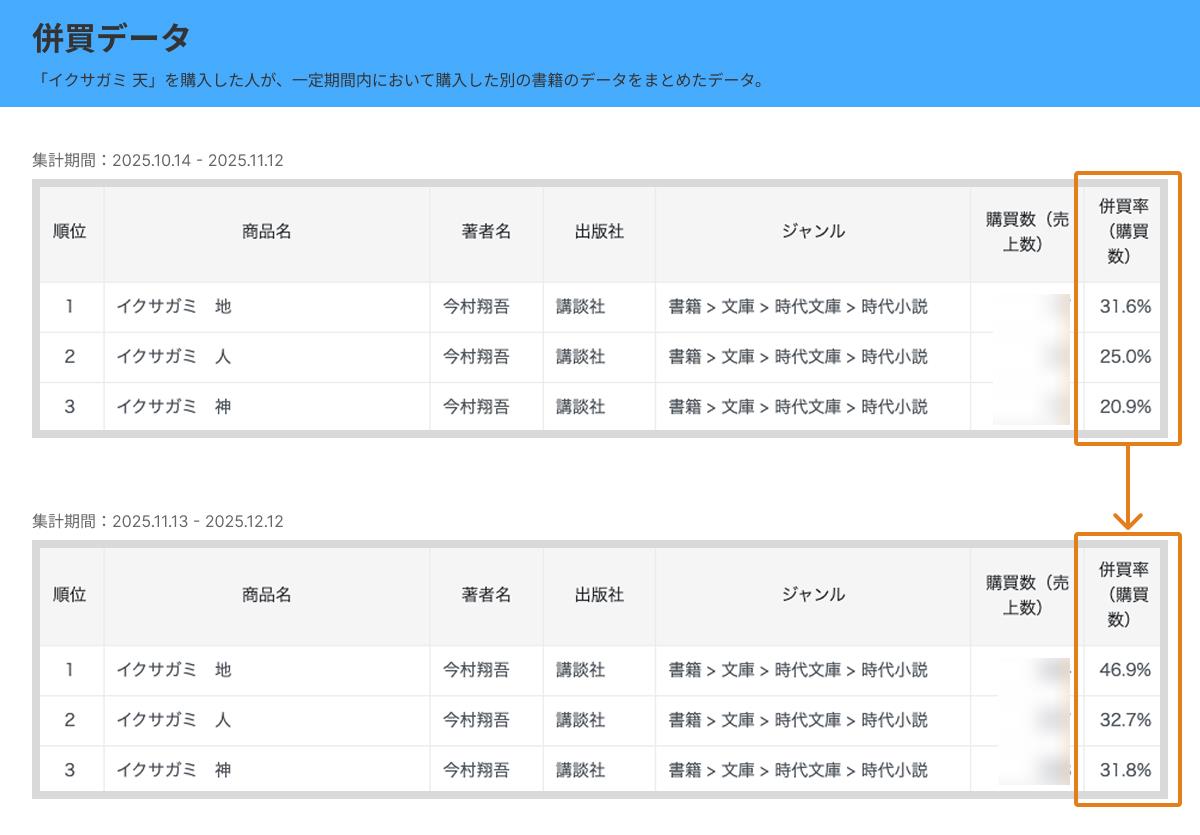This screenshot has height=835, width=1200.
Task: Click 出版社 header in the lower table
Action: pos(599,595)
